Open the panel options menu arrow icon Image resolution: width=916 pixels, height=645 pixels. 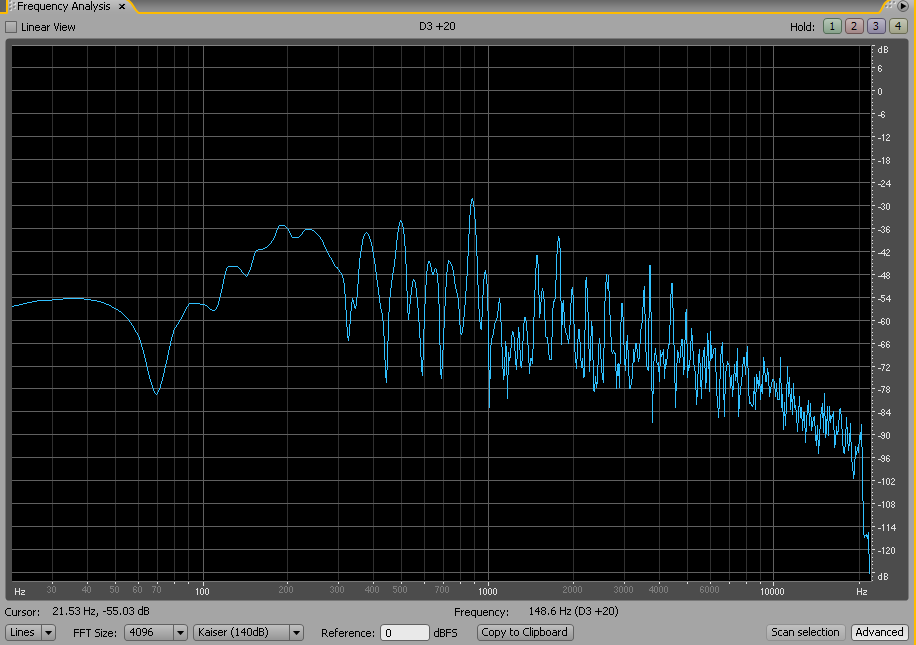coord(903,6)
